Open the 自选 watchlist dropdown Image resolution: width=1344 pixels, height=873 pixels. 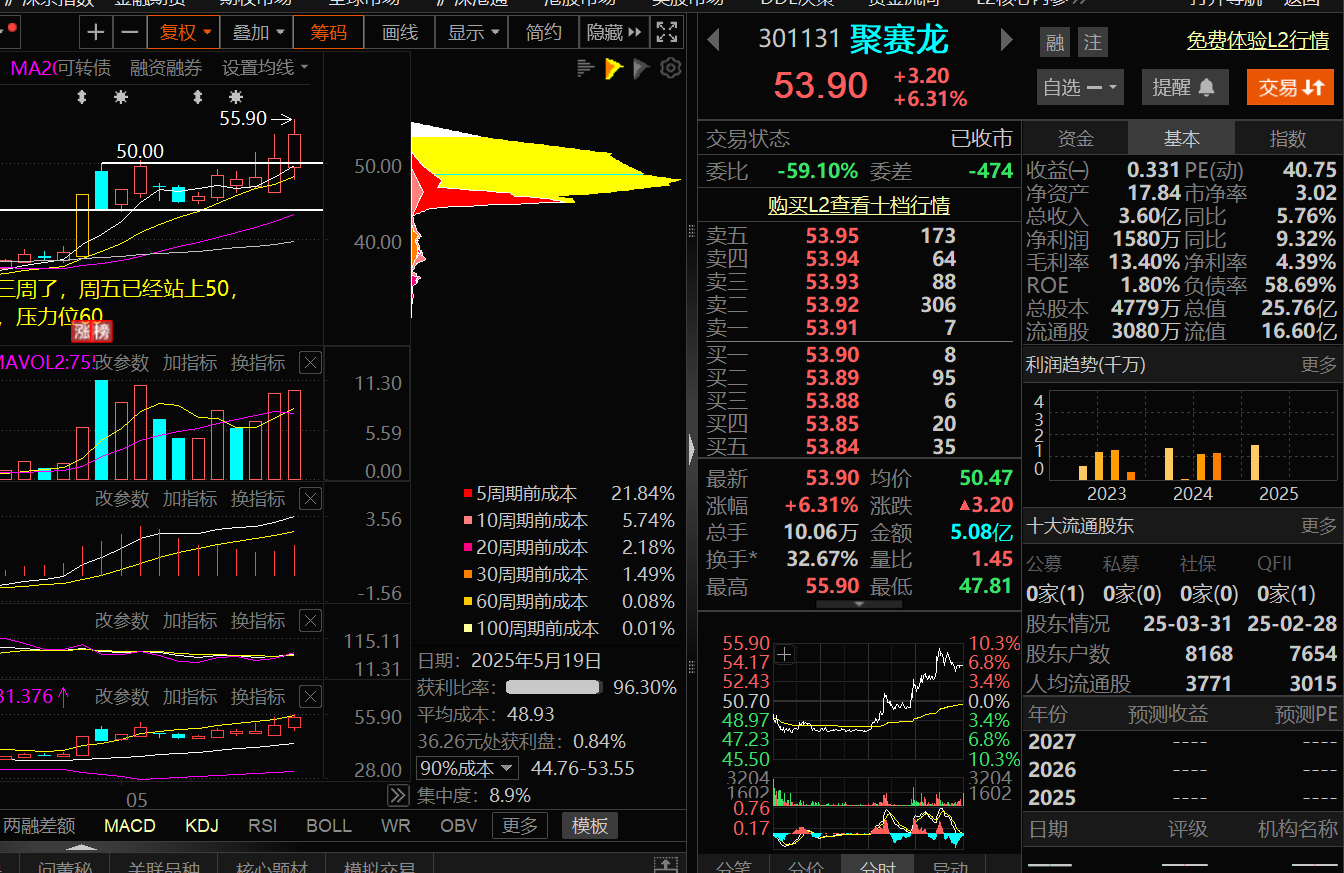[1080, 87]
